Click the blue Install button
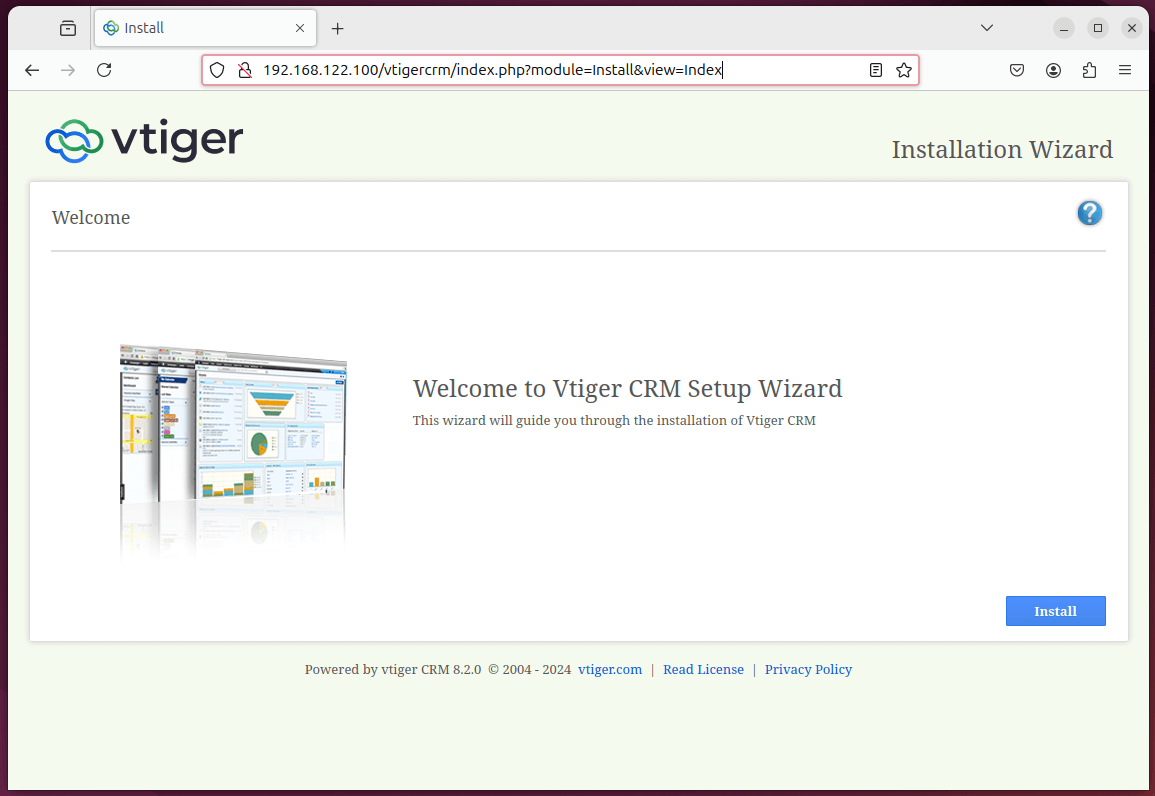Image resolution: width=1155 pixels, height=796 pixels. pos(1055,611)
